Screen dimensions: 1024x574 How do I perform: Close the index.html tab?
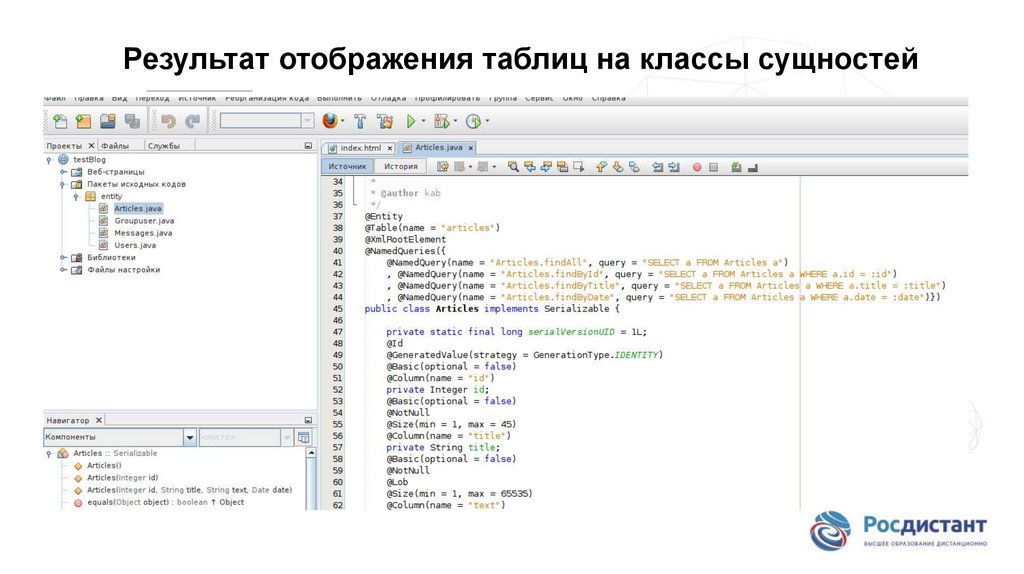click(x=390, y=148)
